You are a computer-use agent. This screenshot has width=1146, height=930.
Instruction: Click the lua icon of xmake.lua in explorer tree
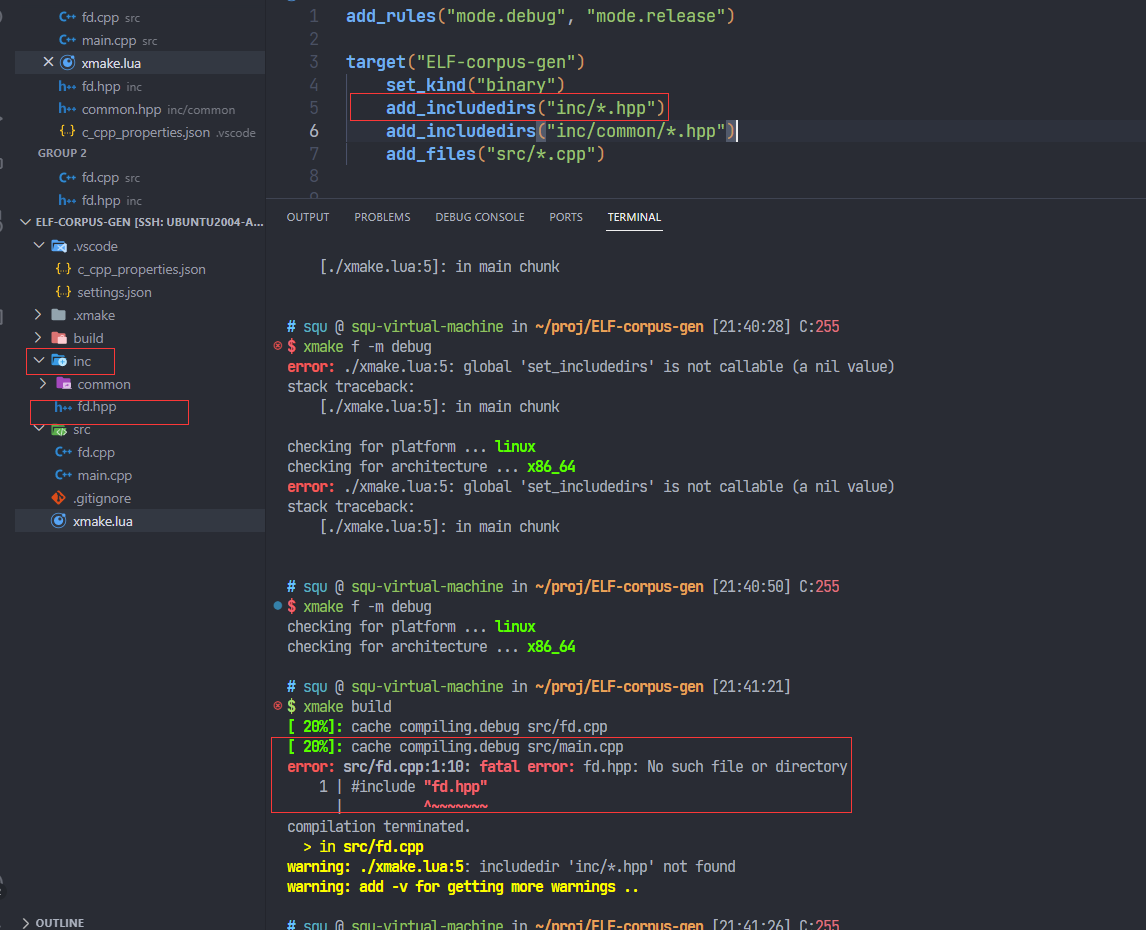click(x=58, y=521)
